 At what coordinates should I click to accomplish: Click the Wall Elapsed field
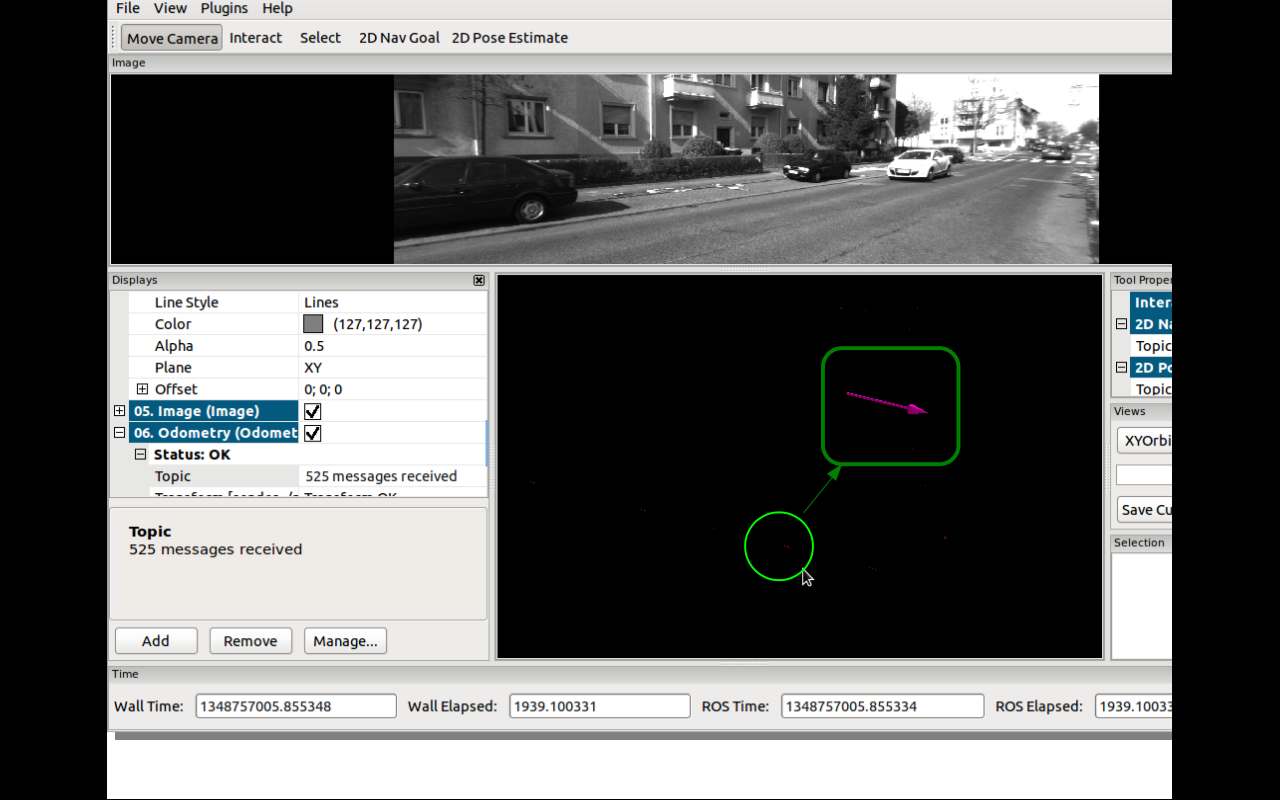(600, 706)
